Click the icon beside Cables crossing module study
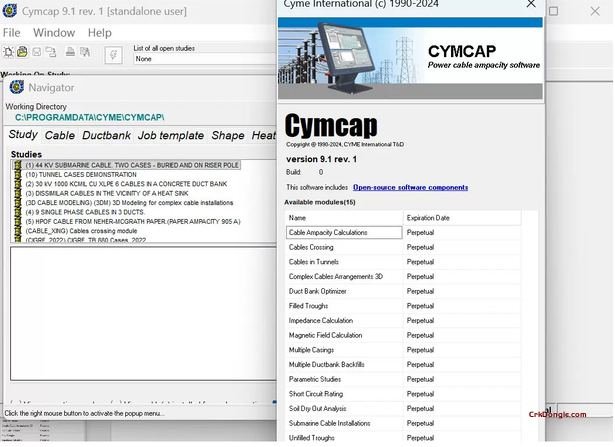Viewport: 615px width, 447px height. [18, 231]
